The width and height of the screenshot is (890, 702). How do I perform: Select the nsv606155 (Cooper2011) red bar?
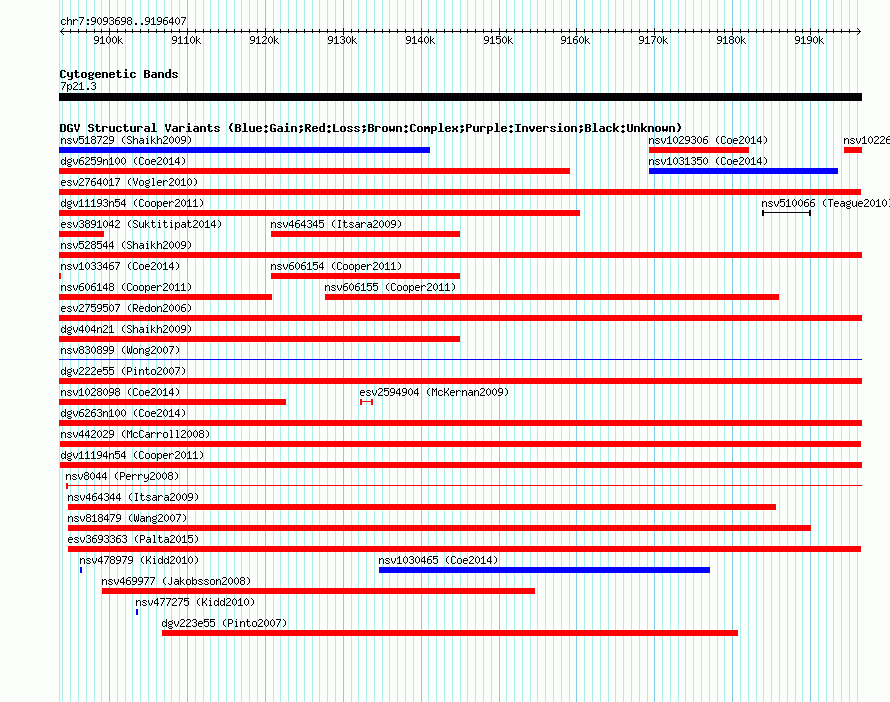point(552,297)
